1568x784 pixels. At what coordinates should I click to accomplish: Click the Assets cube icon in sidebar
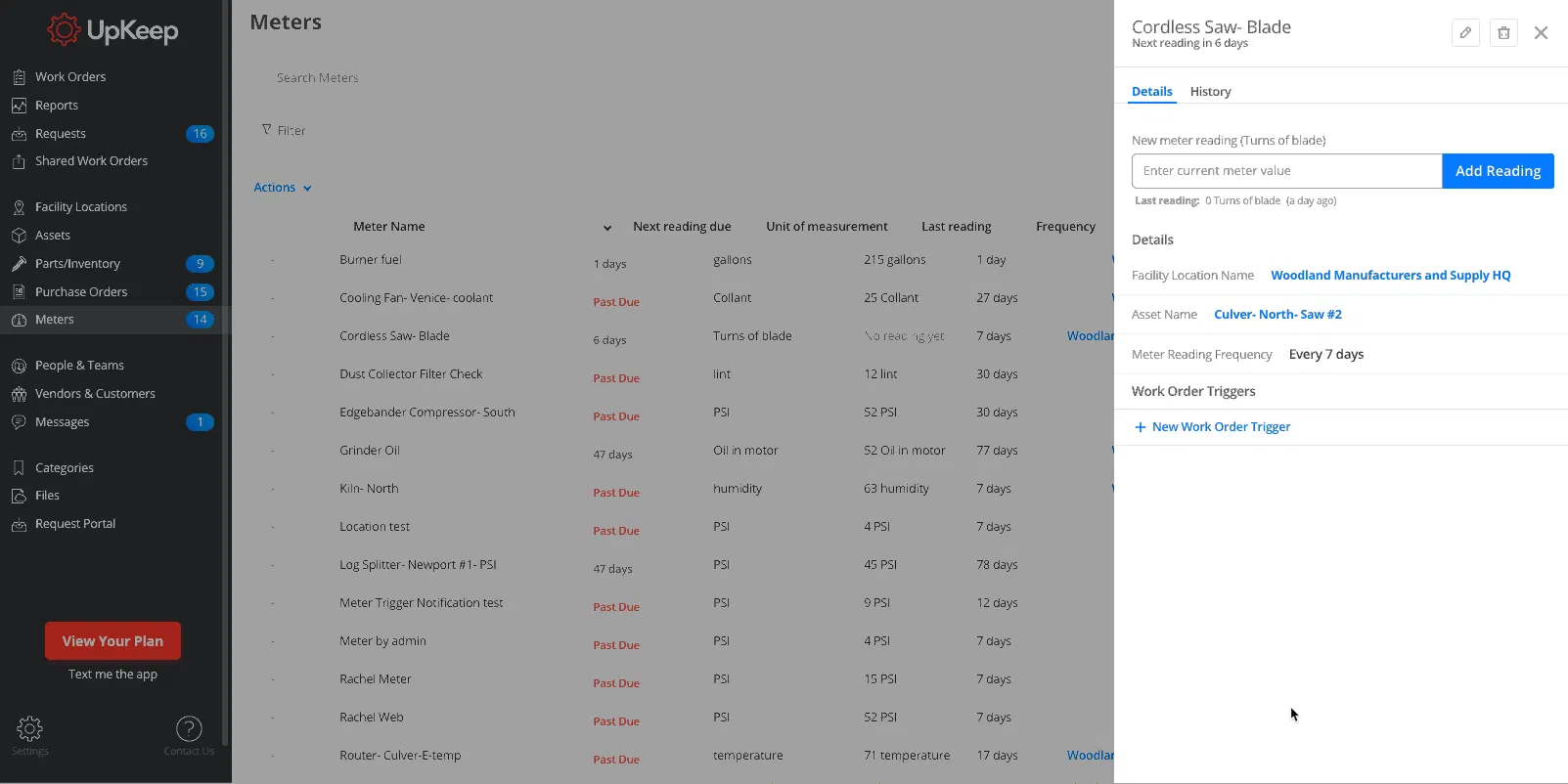(19, 236)
